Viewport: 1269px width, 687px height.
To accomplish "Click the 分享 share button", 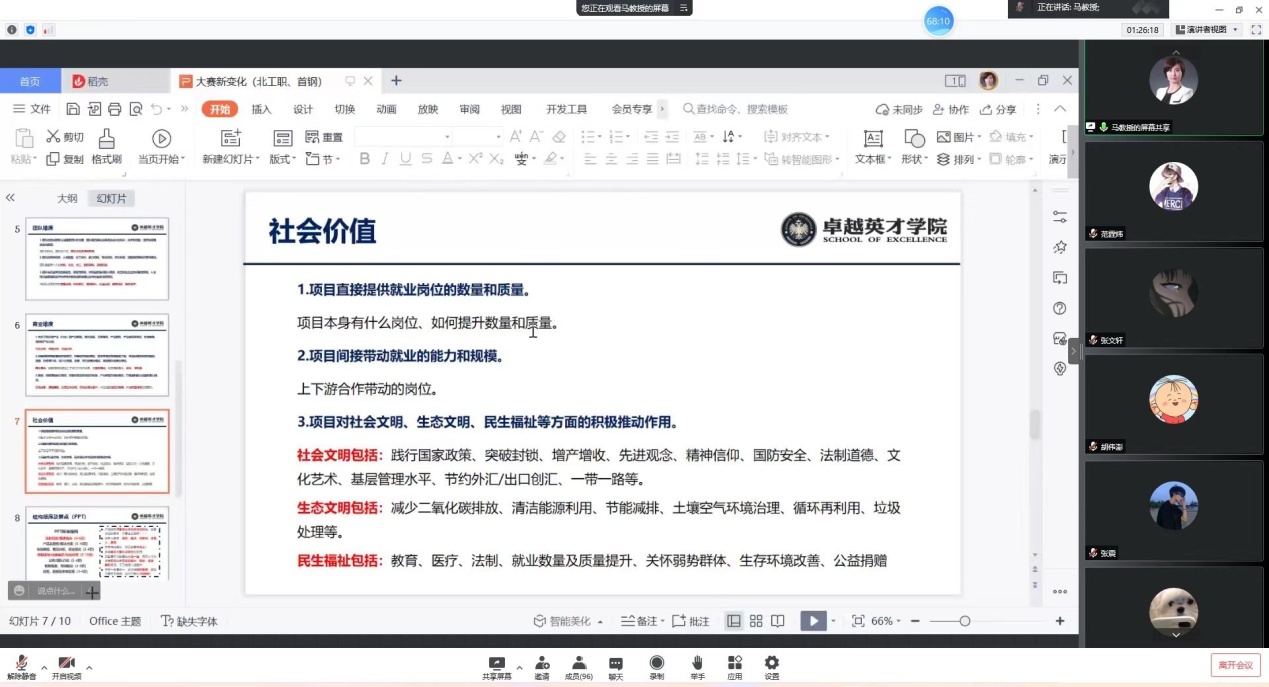I will tap(998, 109).
